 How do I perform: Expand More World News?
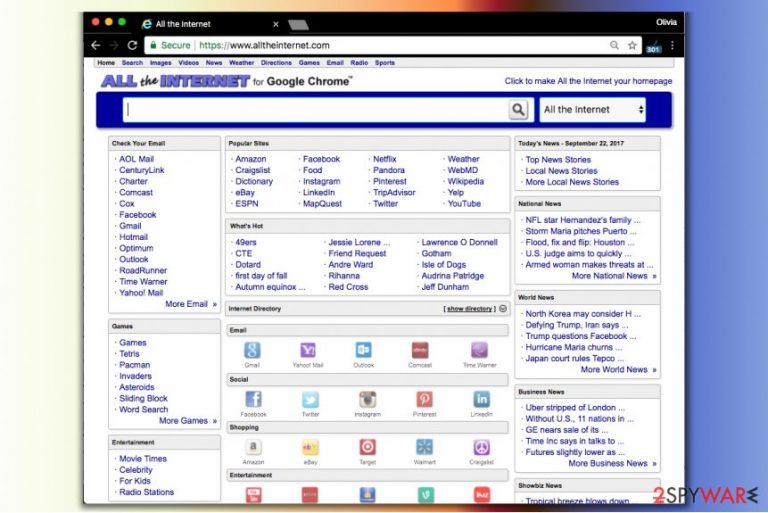click(619, 369)
